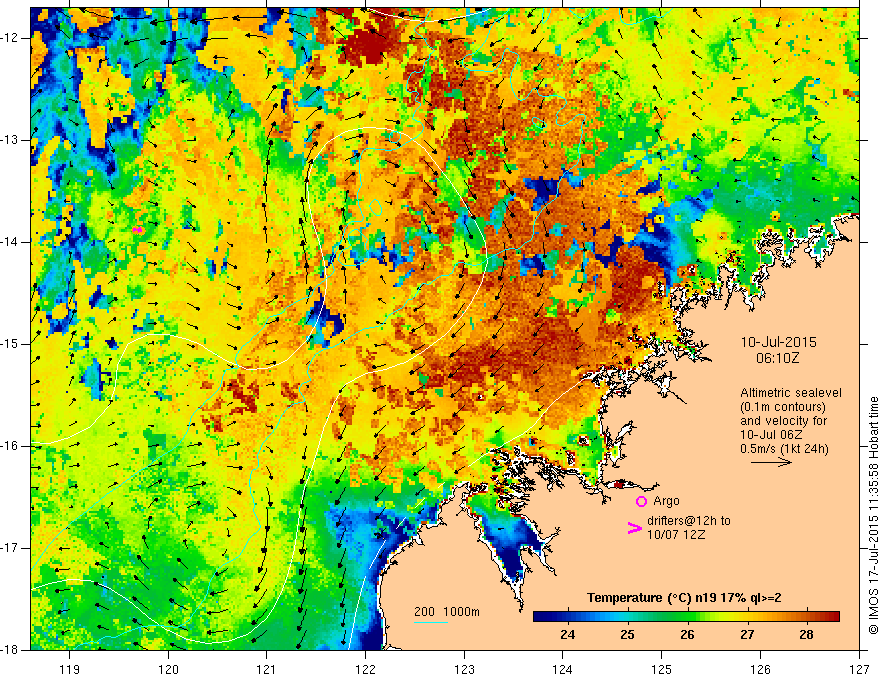This screenshot has height=680, width=880.
Task: Click the temperature colorbar at 28 degrees
Action: point(806,616)
